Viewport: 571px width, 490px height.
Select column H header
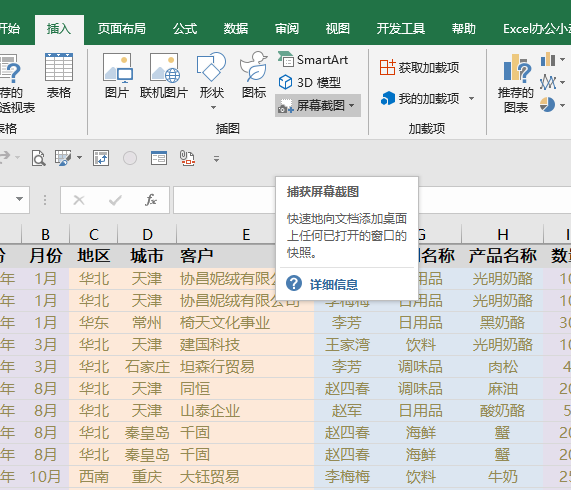503,234
